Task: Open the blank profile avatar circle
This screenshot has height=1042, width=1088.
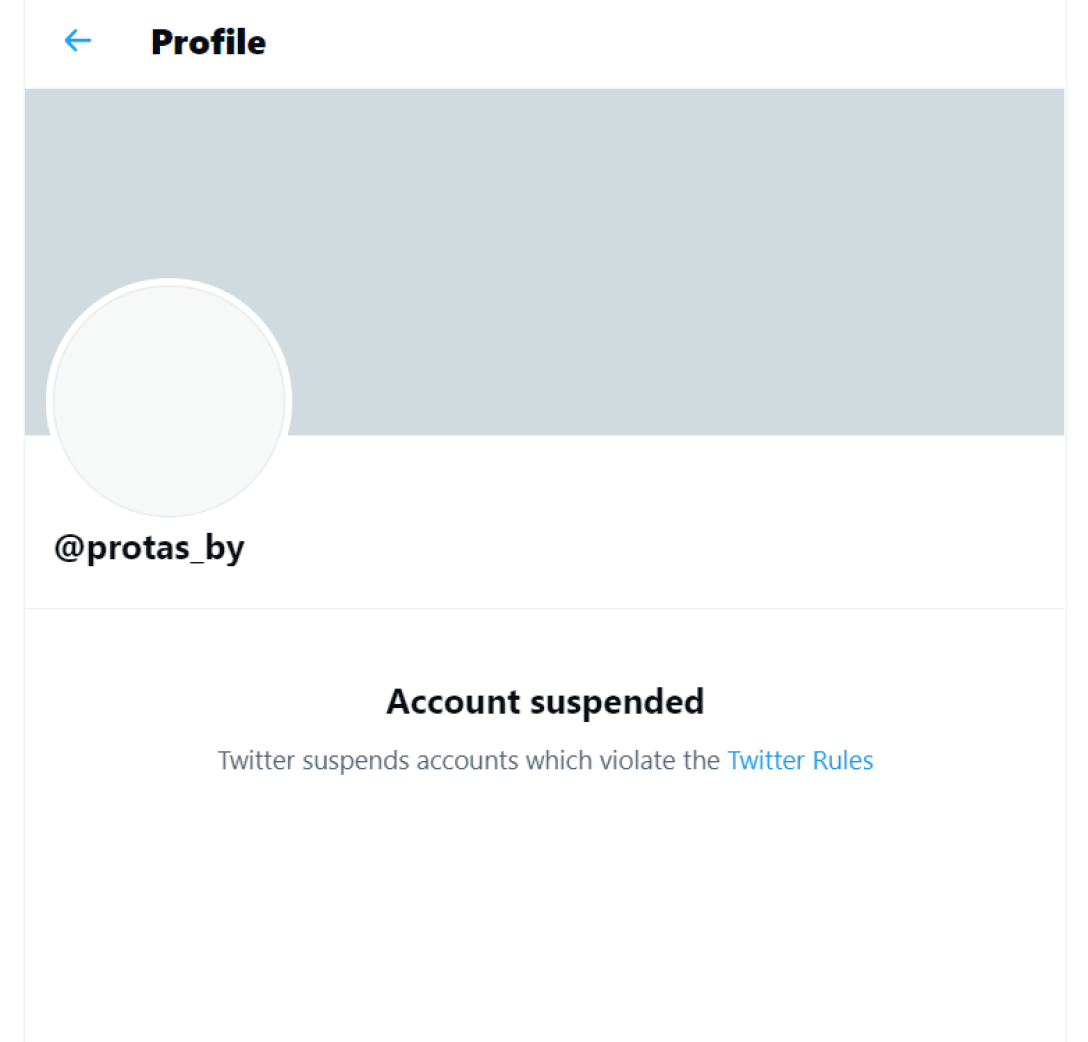Action: [x=169, y=400]
